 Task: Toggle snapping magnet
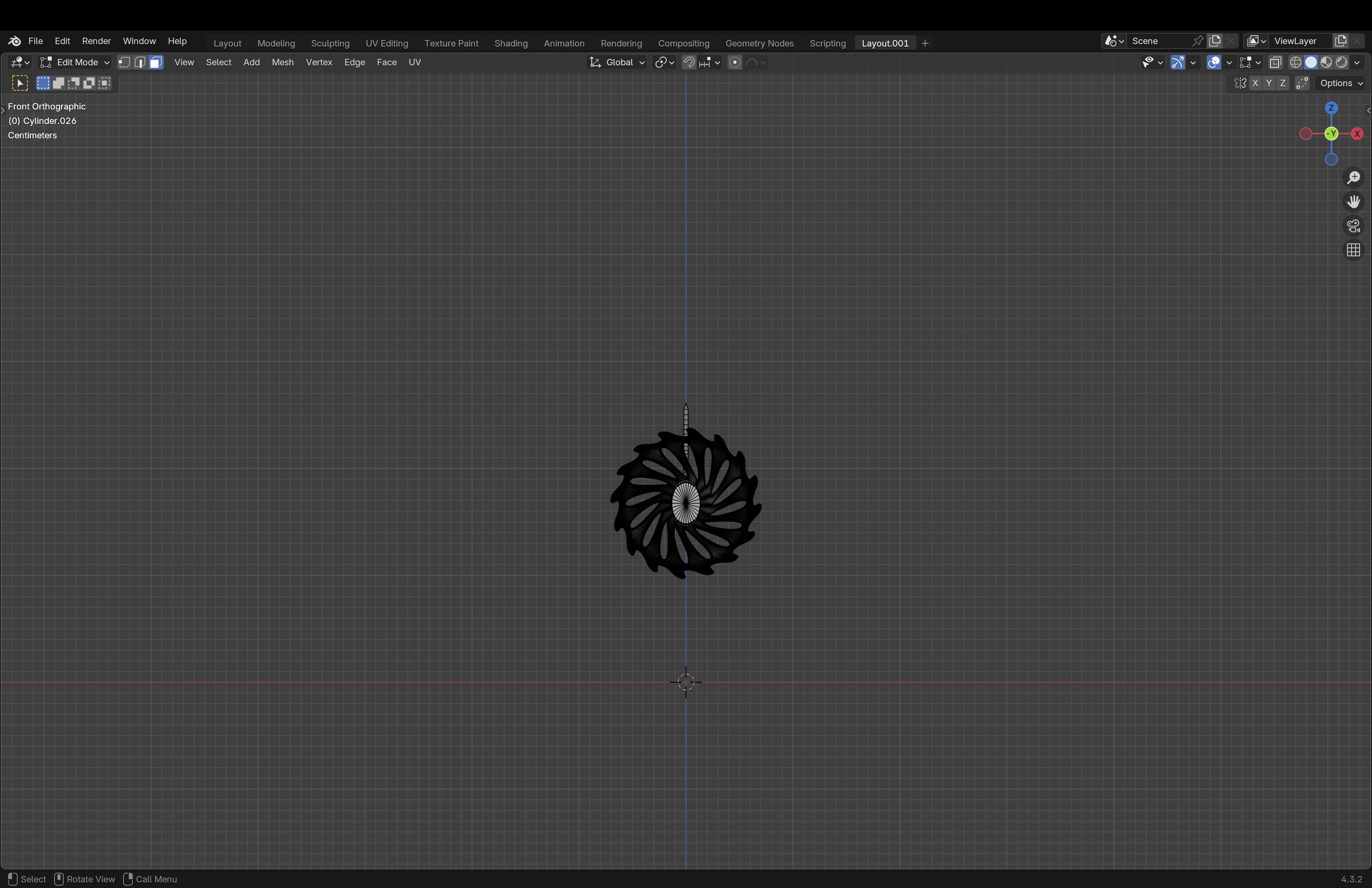click(689, 62)
